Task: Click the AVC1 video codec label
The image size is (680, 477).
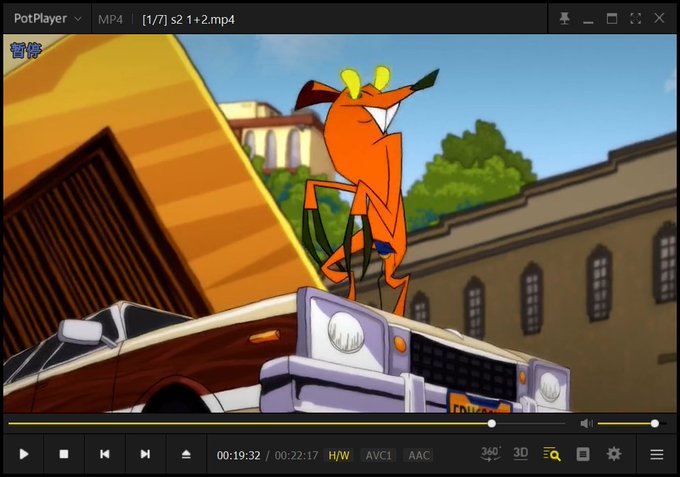Action: tap(379, 455)
